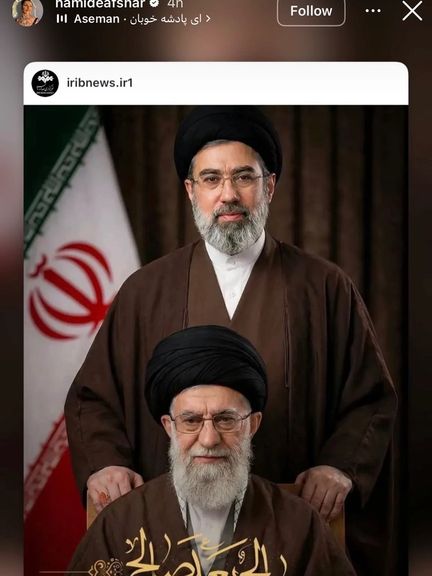This screenshot has height=576, width=432.
Task: Open the reshared post photo
Action: 216,341
